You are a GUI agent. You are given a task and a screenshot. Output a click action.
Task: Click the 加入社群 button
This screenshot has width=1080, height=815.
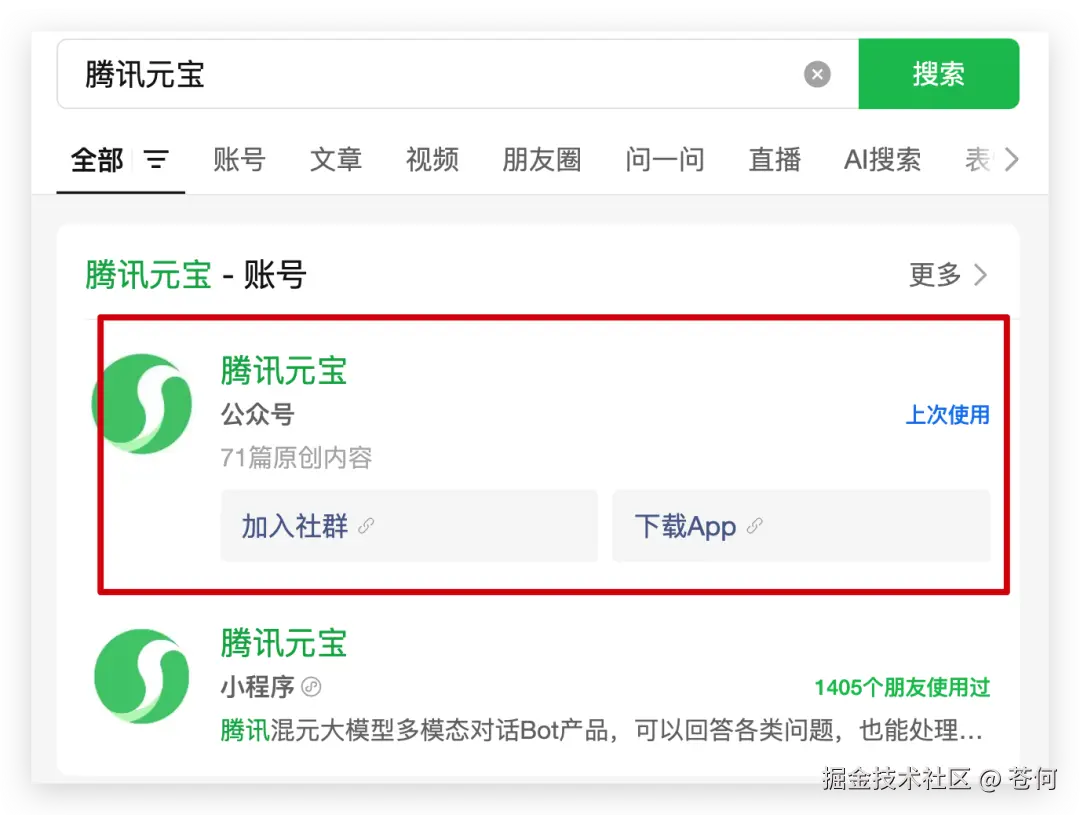click(409, 526)
